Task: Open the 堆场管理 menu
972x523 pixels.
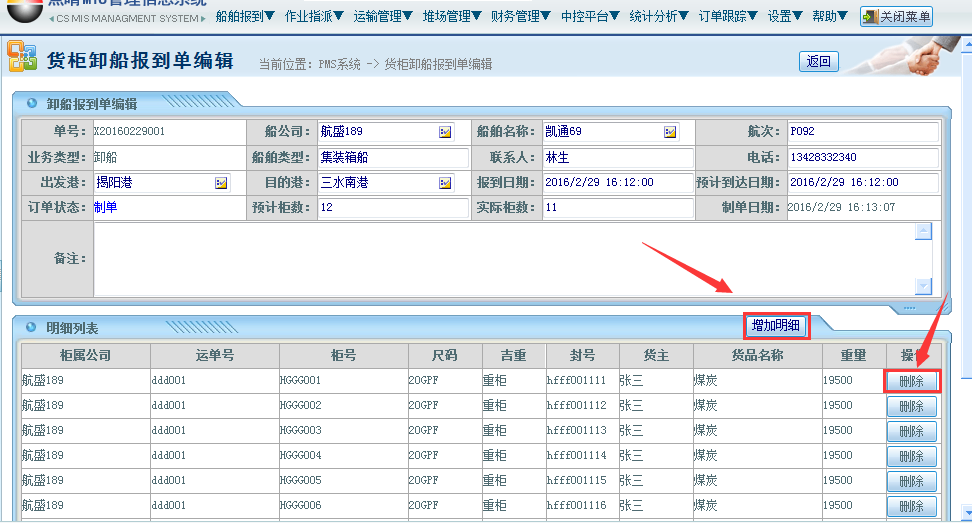Action: pos(452,16)
